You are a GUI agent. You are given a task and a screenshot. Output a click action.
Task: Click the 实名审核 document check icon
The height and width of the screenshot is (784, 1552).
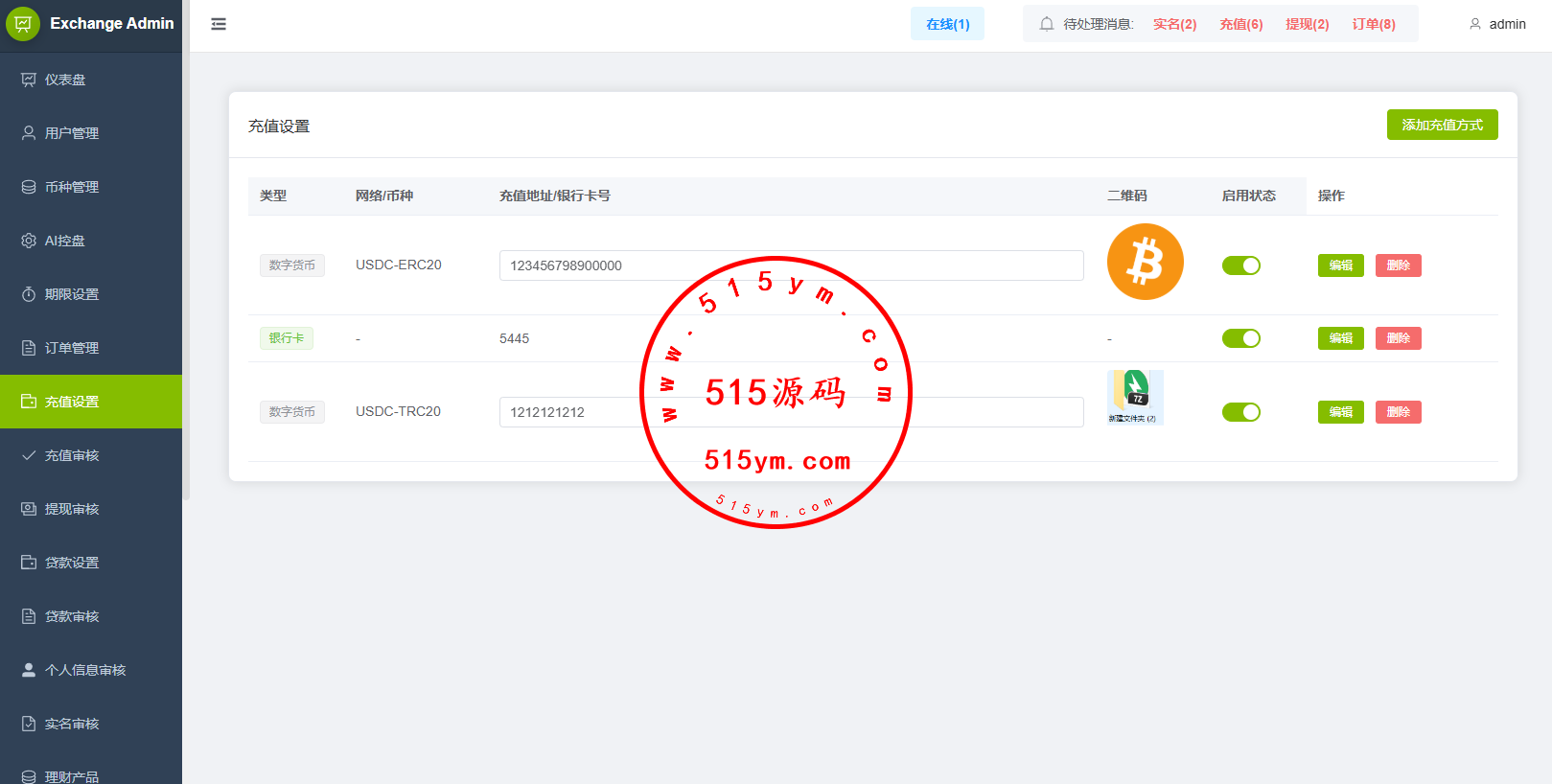[x=29, y=724]
